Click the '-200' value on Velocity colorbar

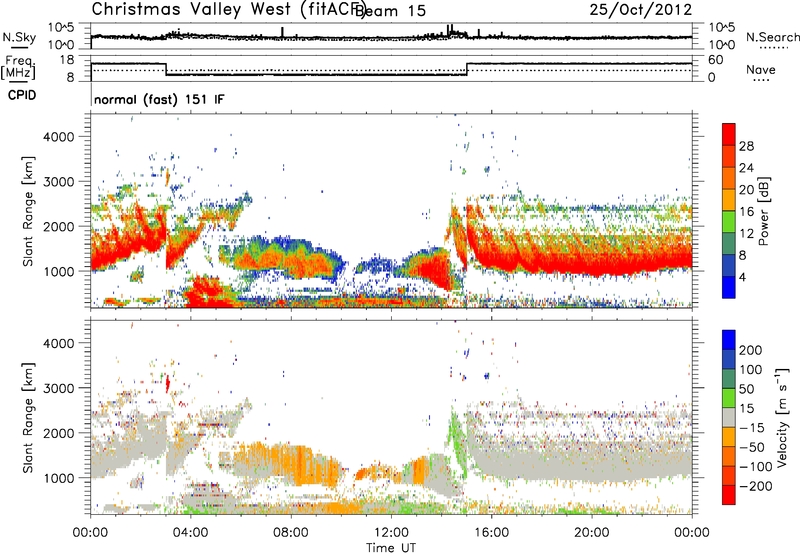(755, 486)
